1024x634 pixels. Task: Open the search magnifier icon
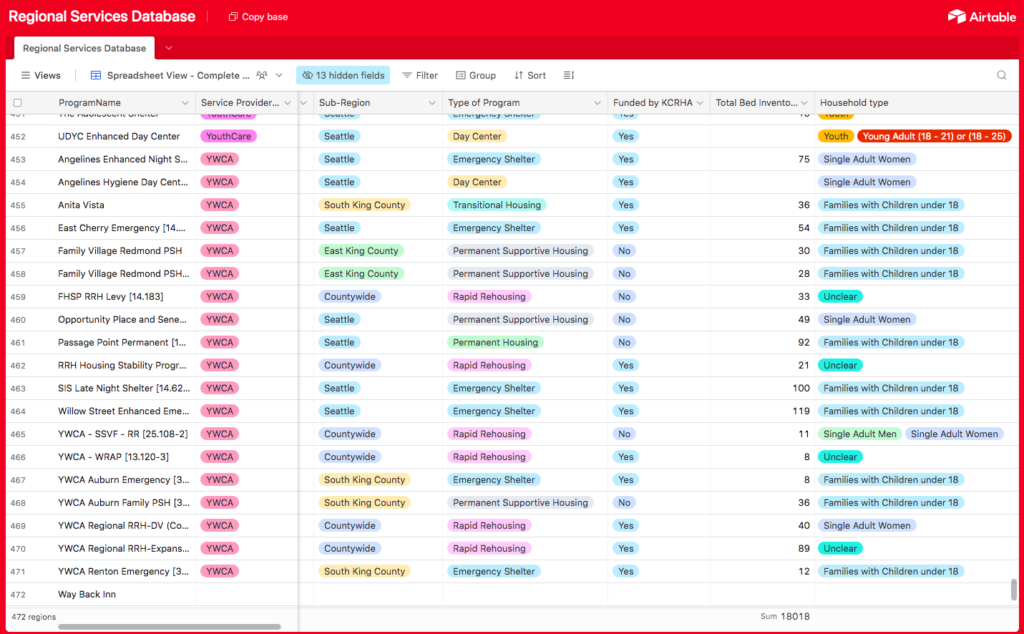click(1001, 75)
